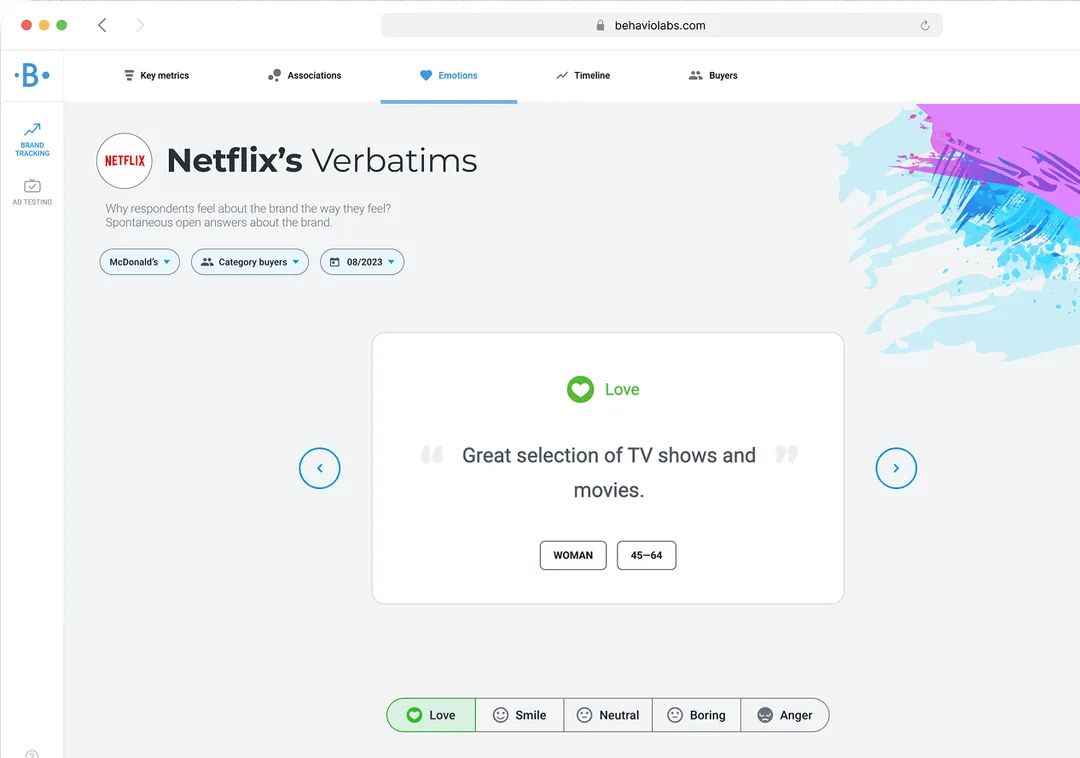1080x758 pixels.
Task: Click the macOS yellow minimize button
Action: click(44, 25)
